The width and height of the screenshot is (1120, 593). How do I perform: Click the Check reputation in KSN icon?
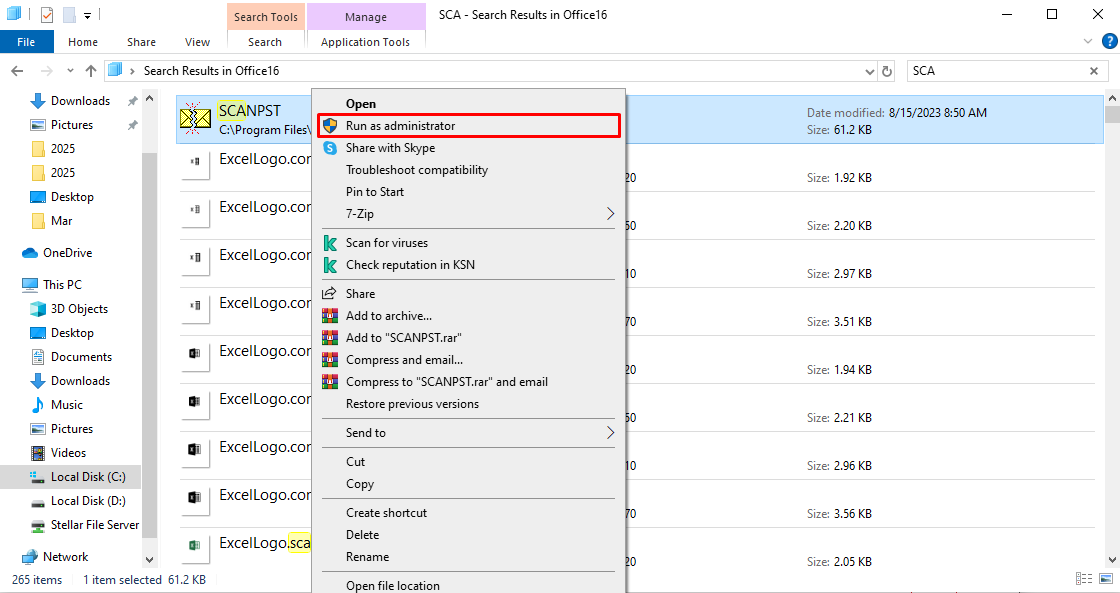point(330,265)
